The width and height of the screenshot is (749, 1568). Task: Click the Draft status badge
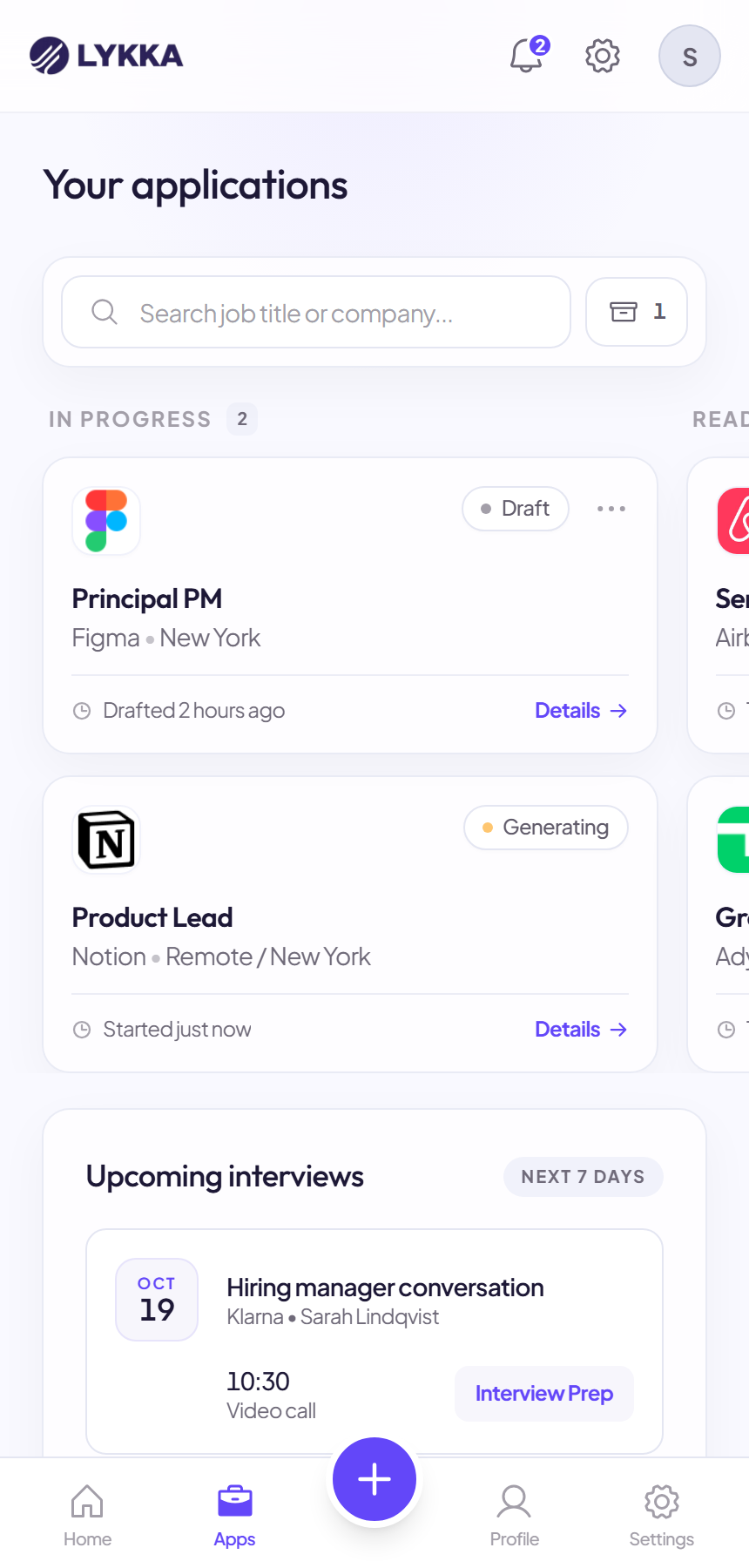[516, 509]
